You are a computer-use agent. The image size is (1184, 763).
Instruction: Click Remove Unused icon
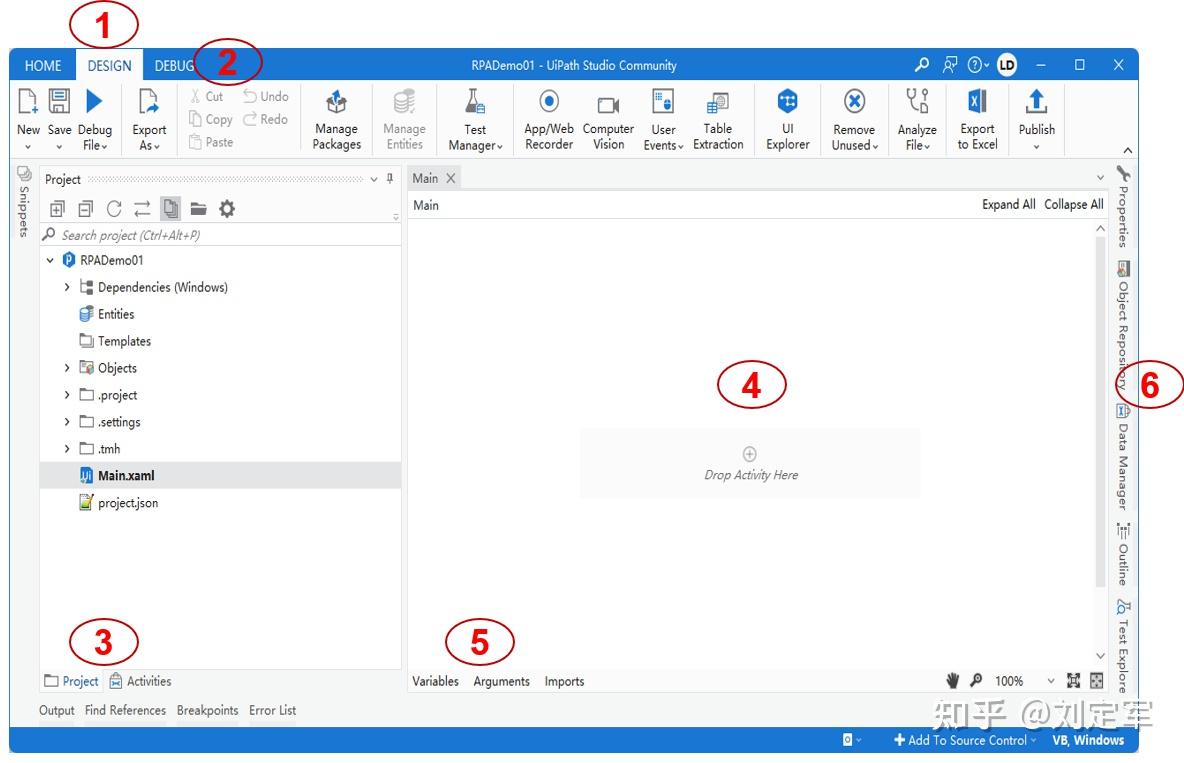(x=854, y=101)
